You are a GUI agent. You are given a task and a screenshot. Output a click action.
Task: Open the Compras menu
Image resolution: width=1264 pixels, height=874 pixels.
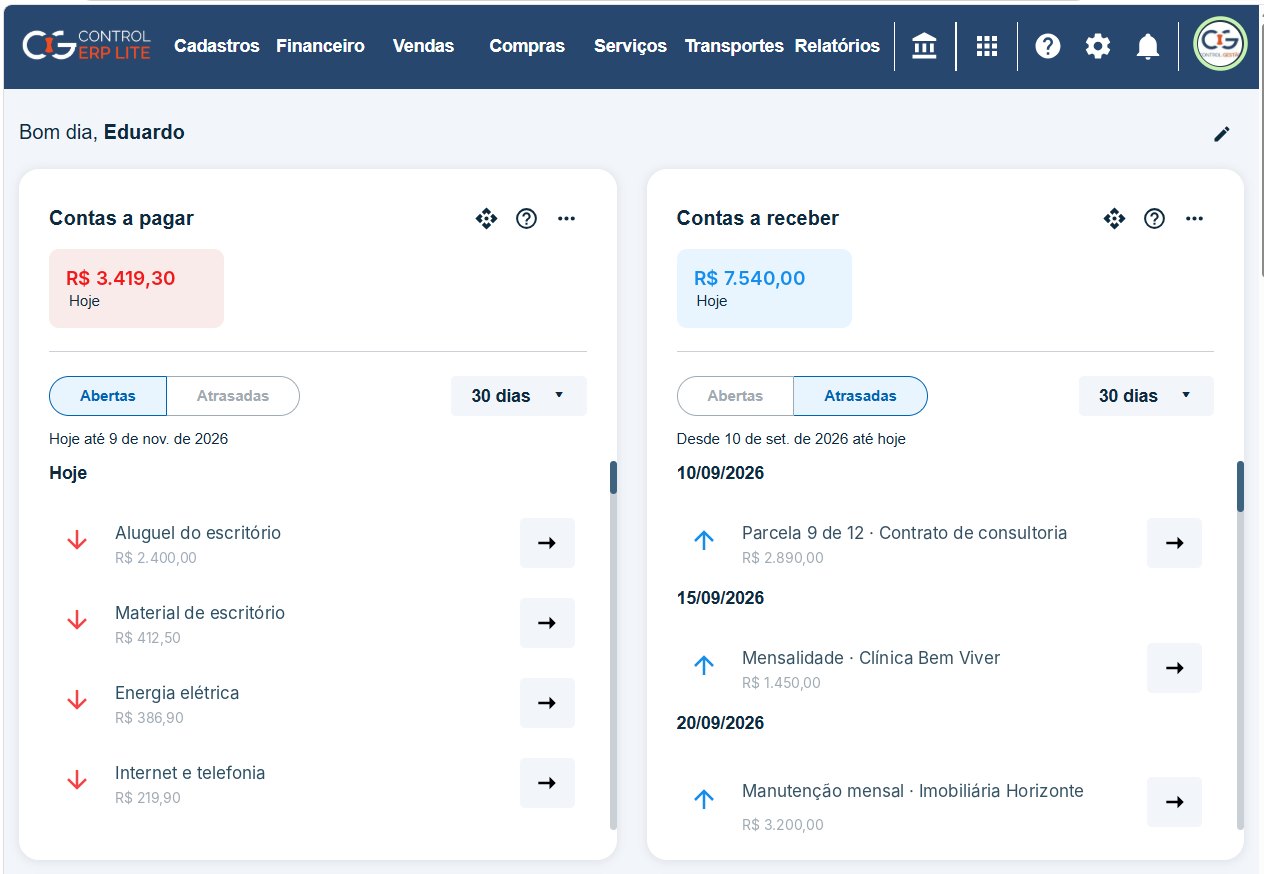pos(527,46)
